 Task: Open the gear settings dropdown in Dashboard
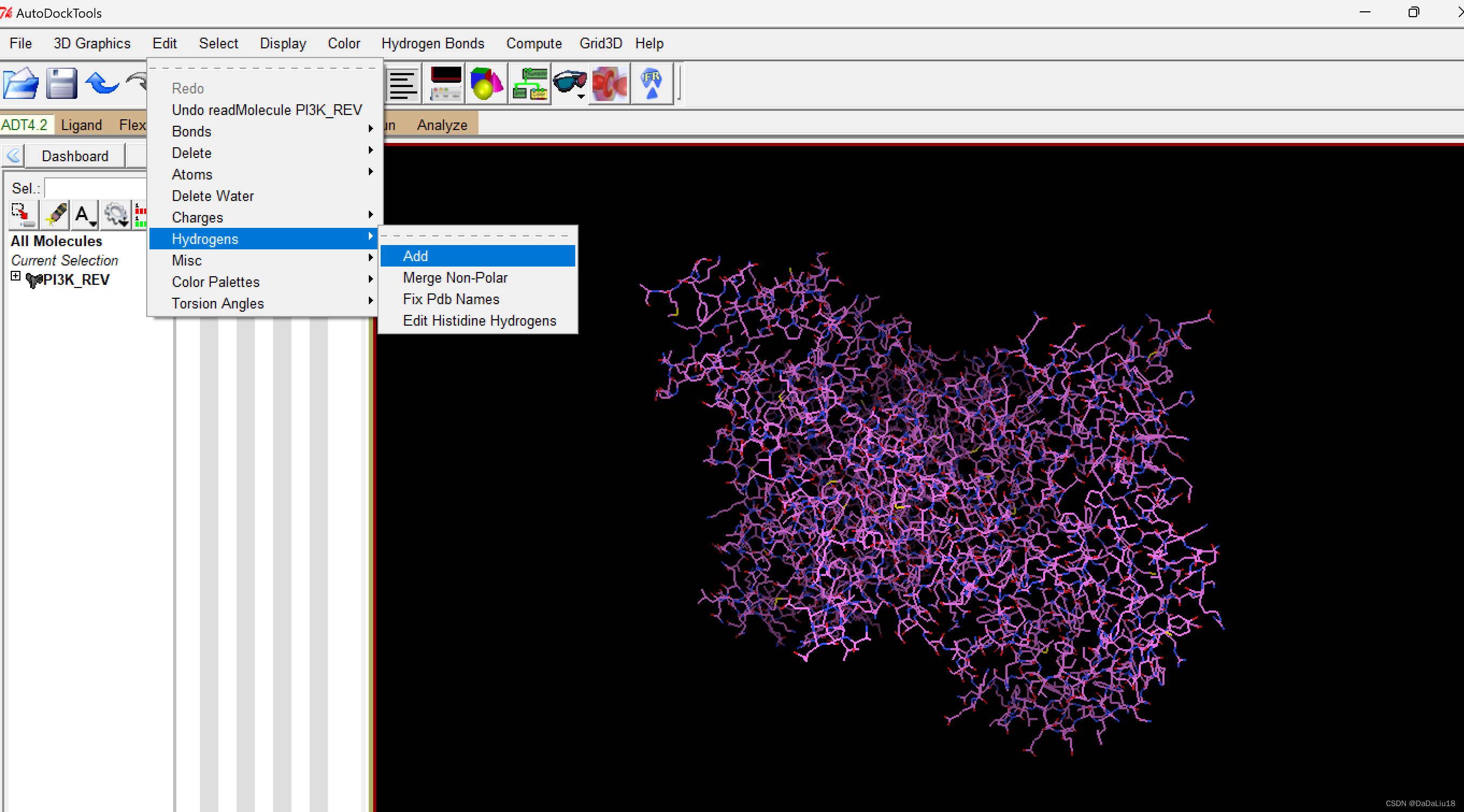coord(117,215)
